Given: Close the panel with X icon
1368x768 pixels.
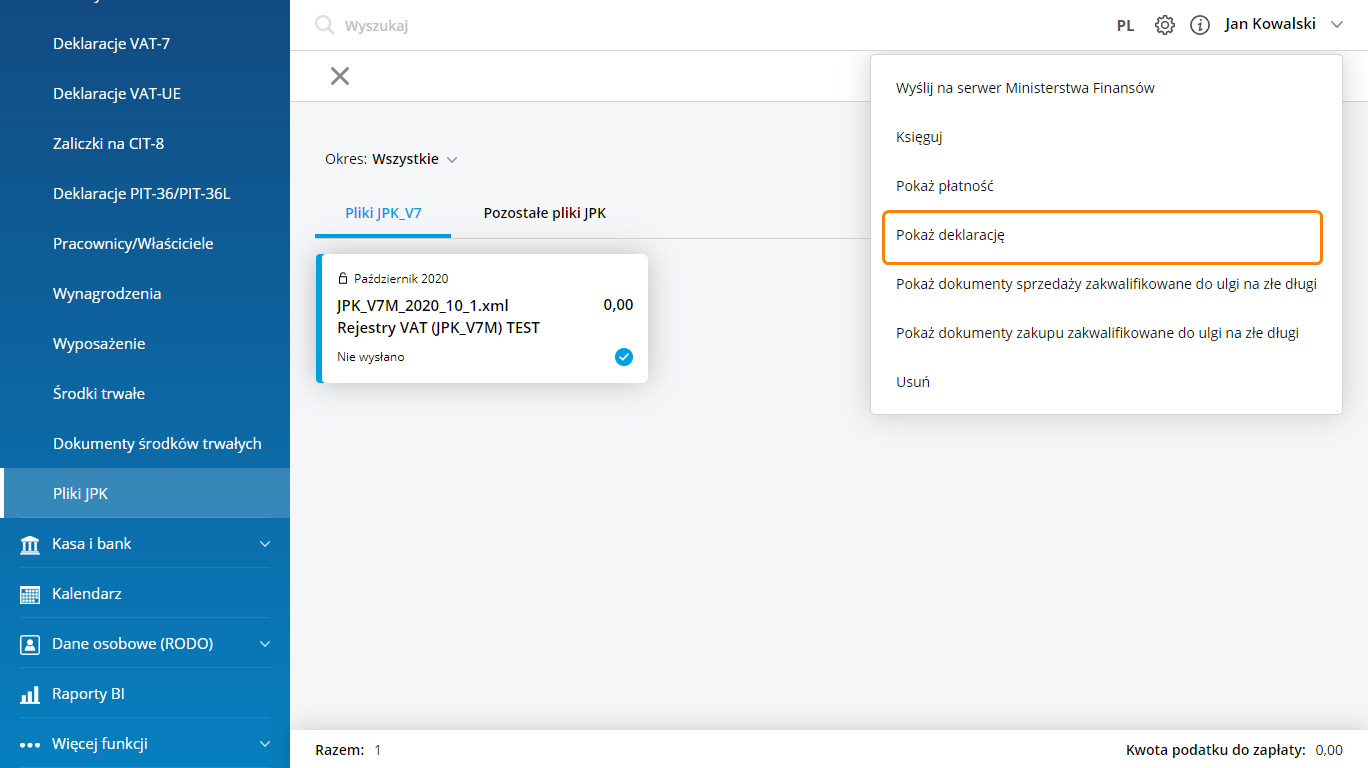Looking at the screenshot, I should [340, 76].
